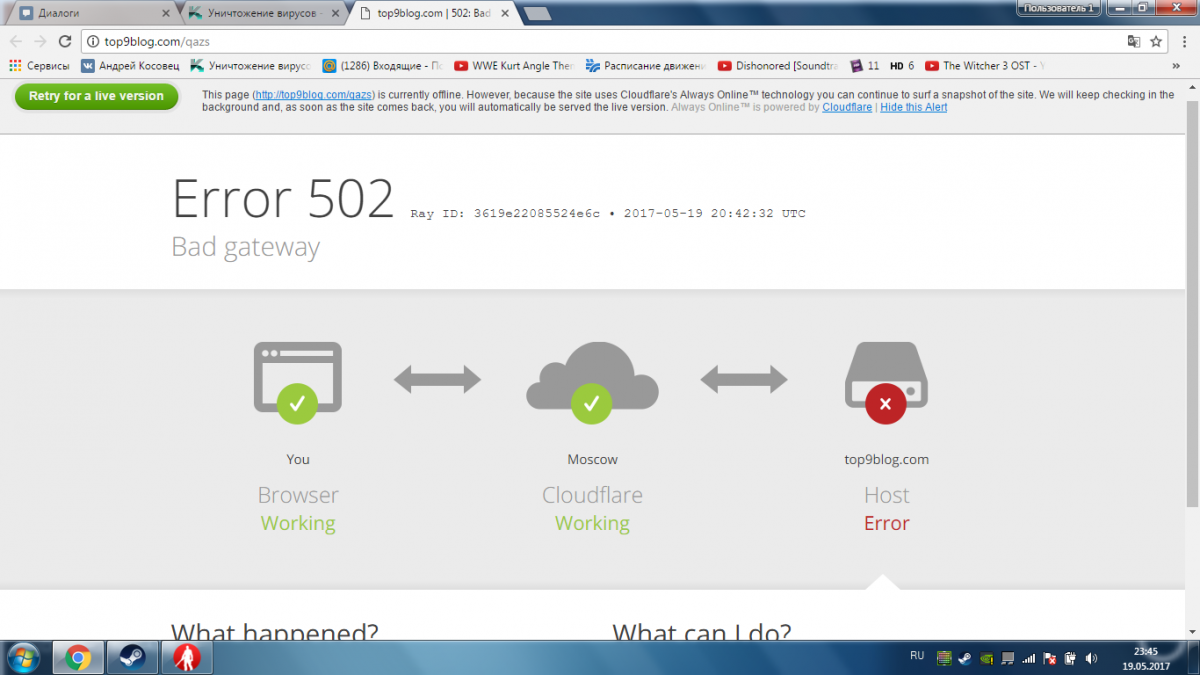Dismiss the notice via Hide this Alert
The height and width of the screenshot is (675, 1200).
(913, 107)
